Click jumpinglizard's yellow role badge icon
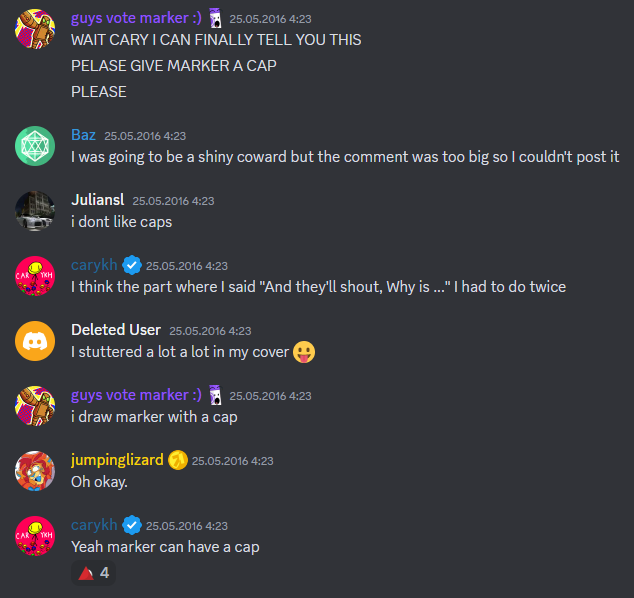 point(178,460)
